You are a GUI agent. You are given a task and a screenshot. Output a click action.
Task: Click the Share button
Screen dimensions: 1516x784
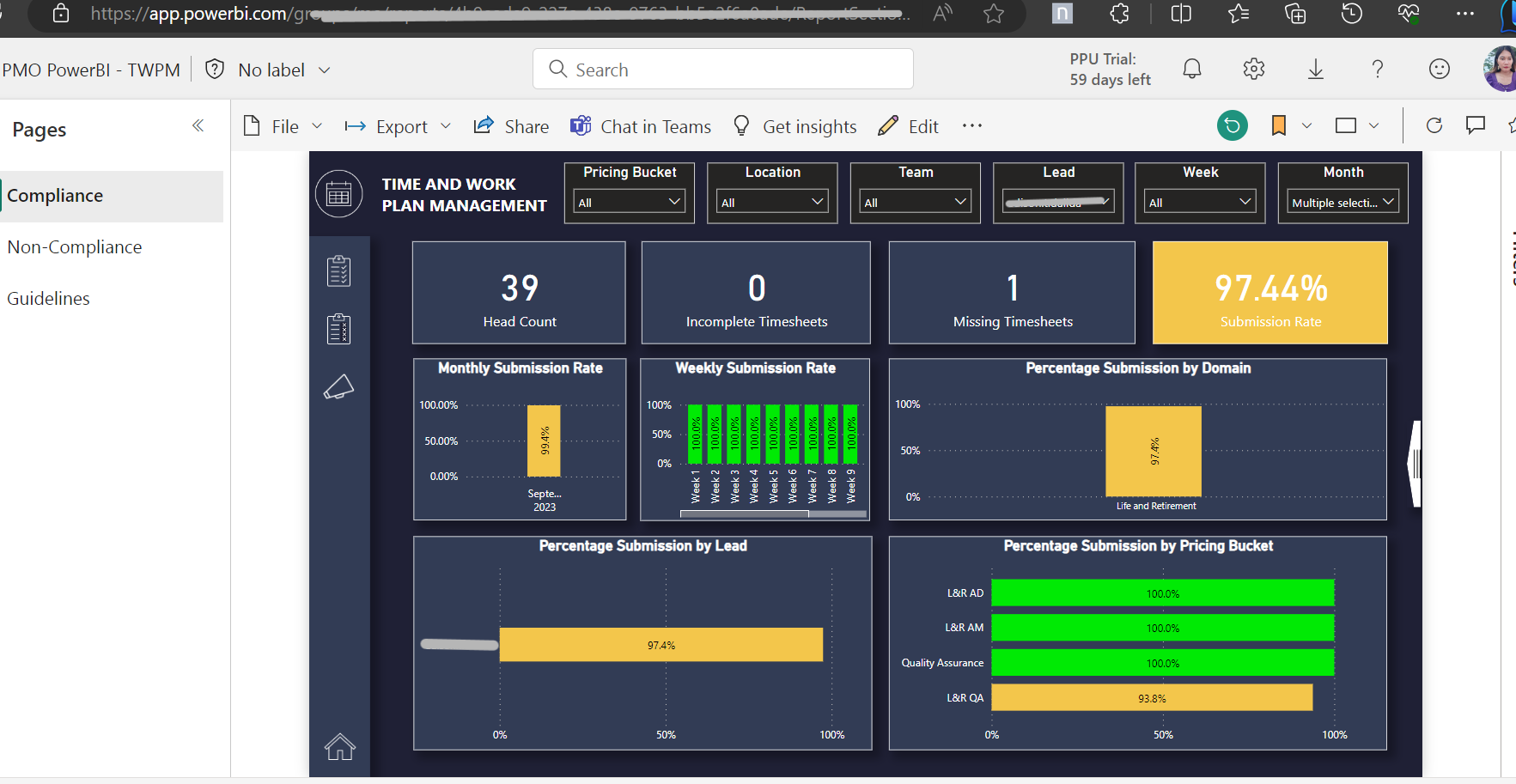[x=511, y=126]
